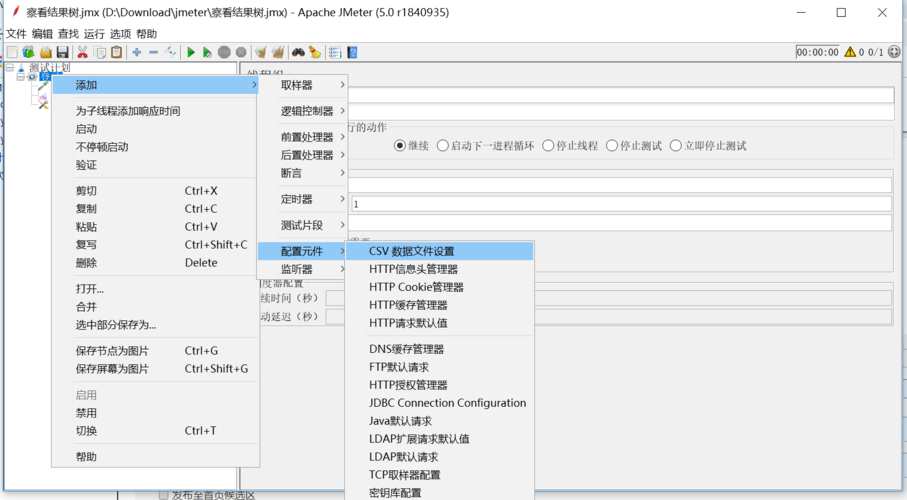Screen dimensions: 907x500
Task: Expand the 逻辑控制器 submenu
Action: coord(303,111)
